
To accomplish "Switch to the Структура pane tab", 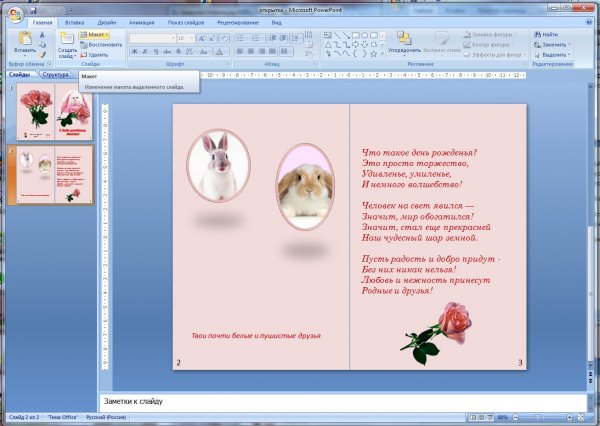I will (56, 74).
